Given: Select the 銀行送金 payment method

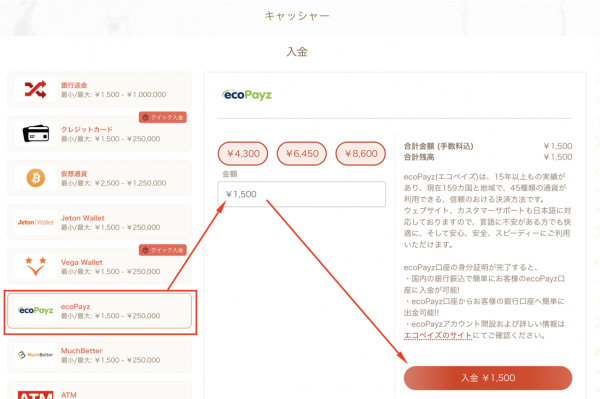Looking at the screenshot, I should [99, 90].
